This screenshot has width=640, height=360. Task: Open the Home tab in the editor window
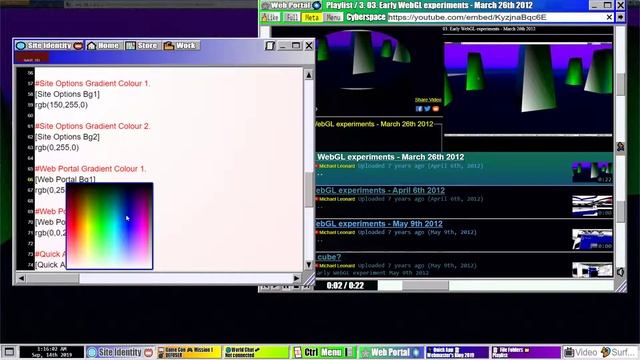[103, 46]
